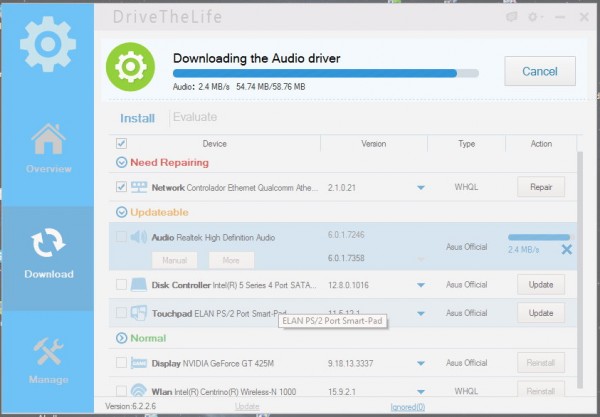Collapse the Updateable group
The image size is (600, 417).
pos(121,212)
